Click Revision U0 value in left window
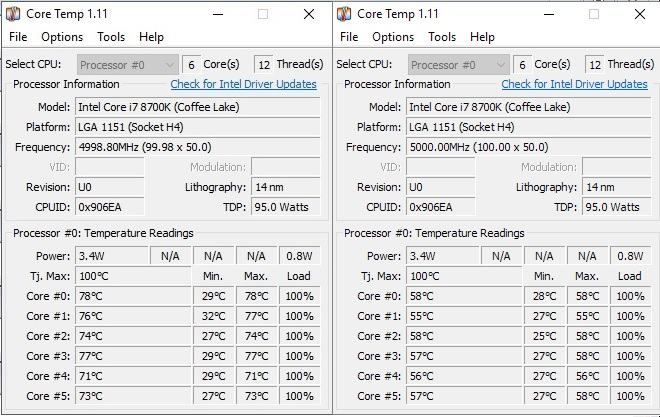660x417 pixels. click(x=110, y=187)
